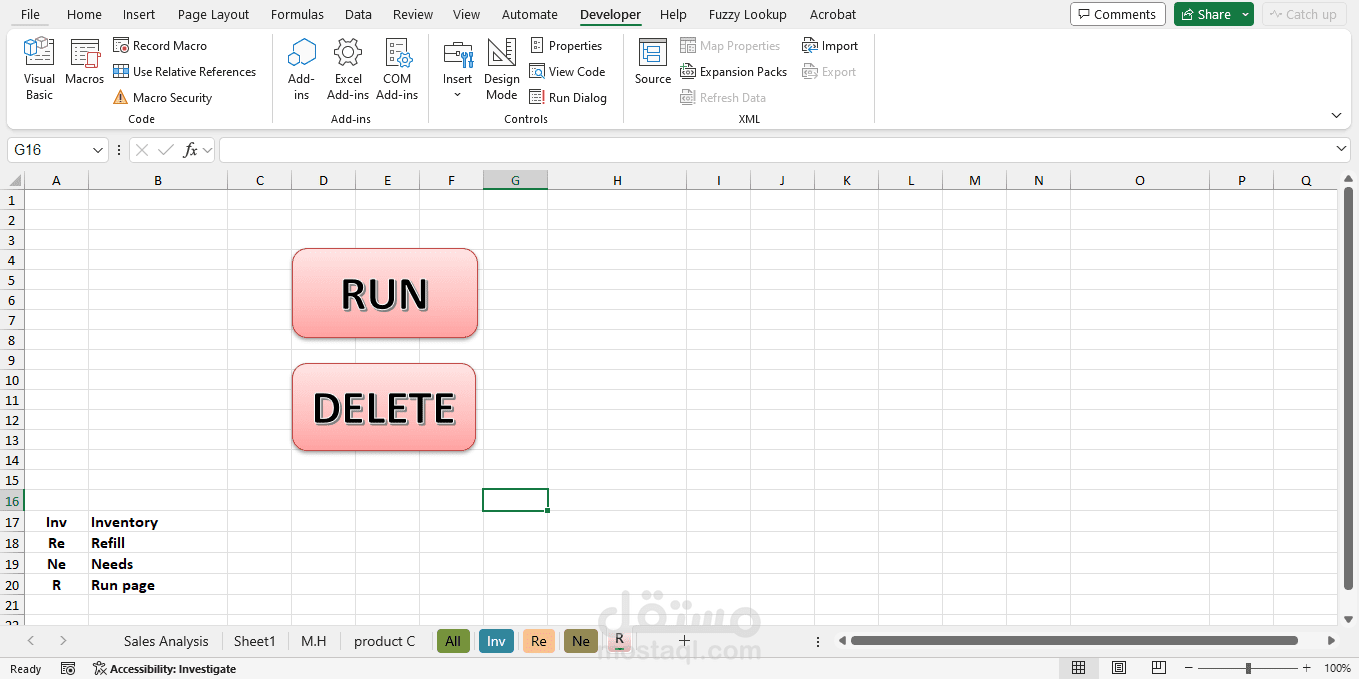The width and height of the screenshot is (1359, 679).
Task: Collapse the ribbon with the chevron
Action: 1336,115
